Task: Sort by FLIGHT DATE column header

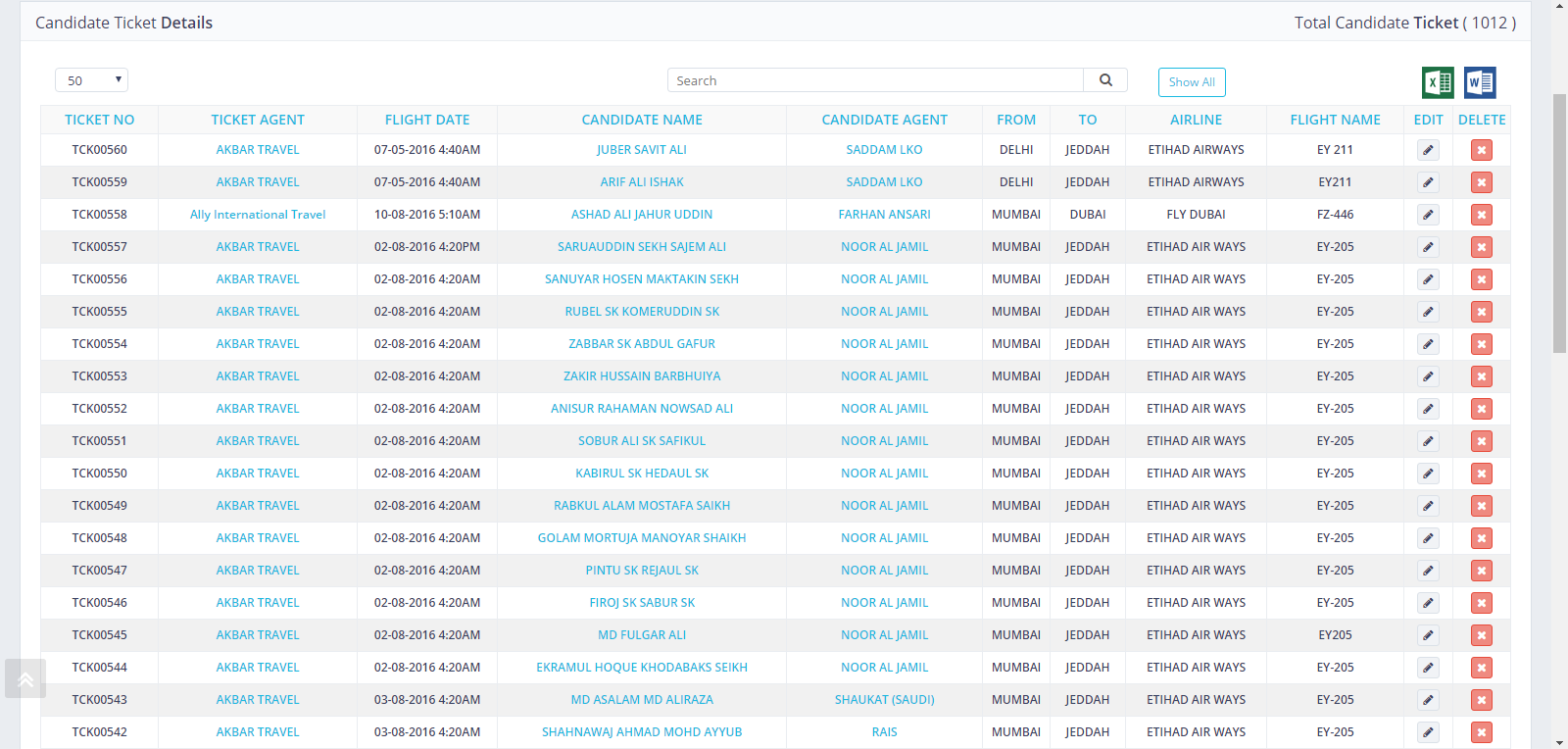Action: [x=427, y=120]
